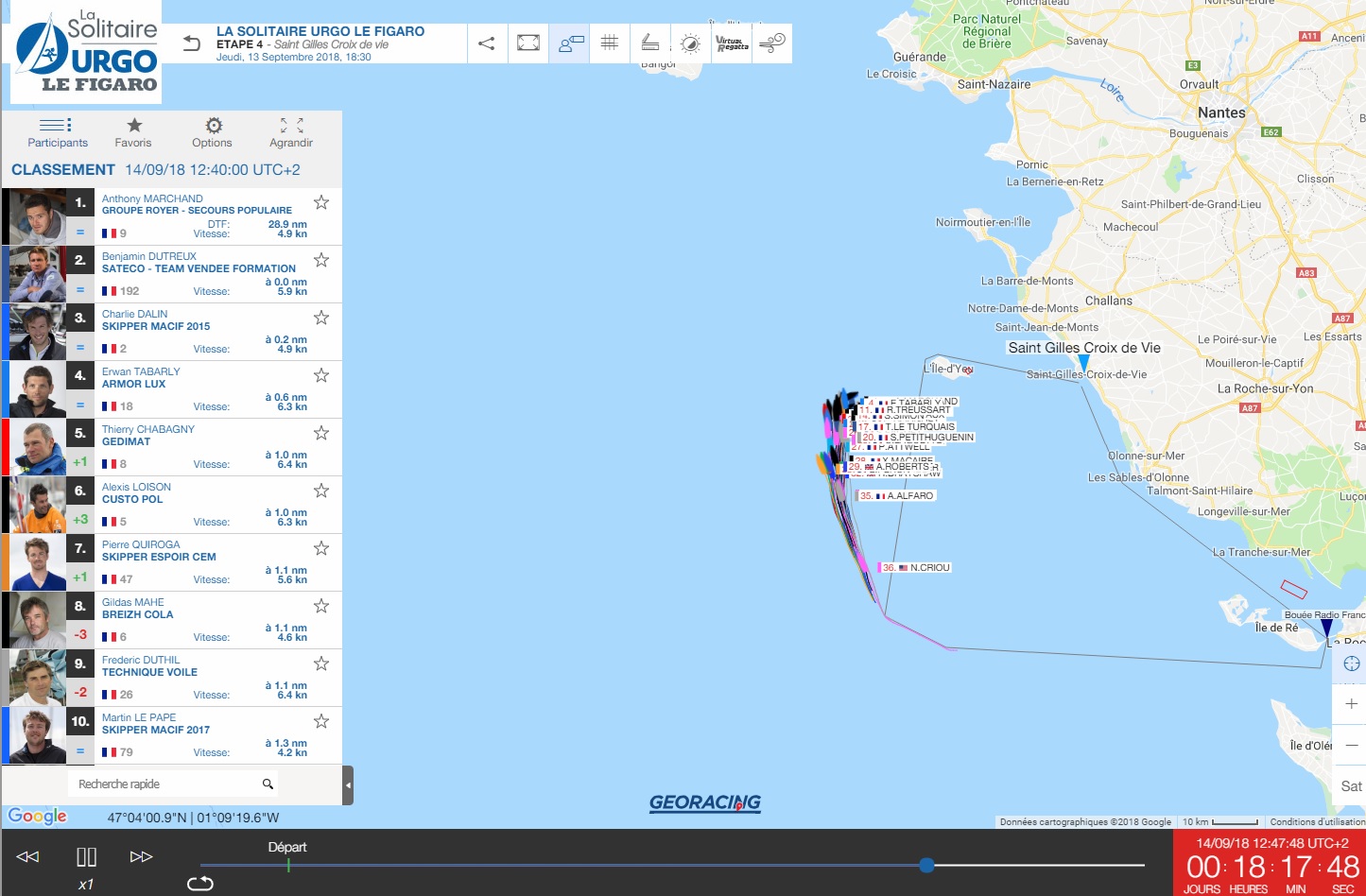The width and height of the screenshot is (1366, 896).
Task: Click the T.LE TURQUAIS boat label
Action: click(907, 426)
